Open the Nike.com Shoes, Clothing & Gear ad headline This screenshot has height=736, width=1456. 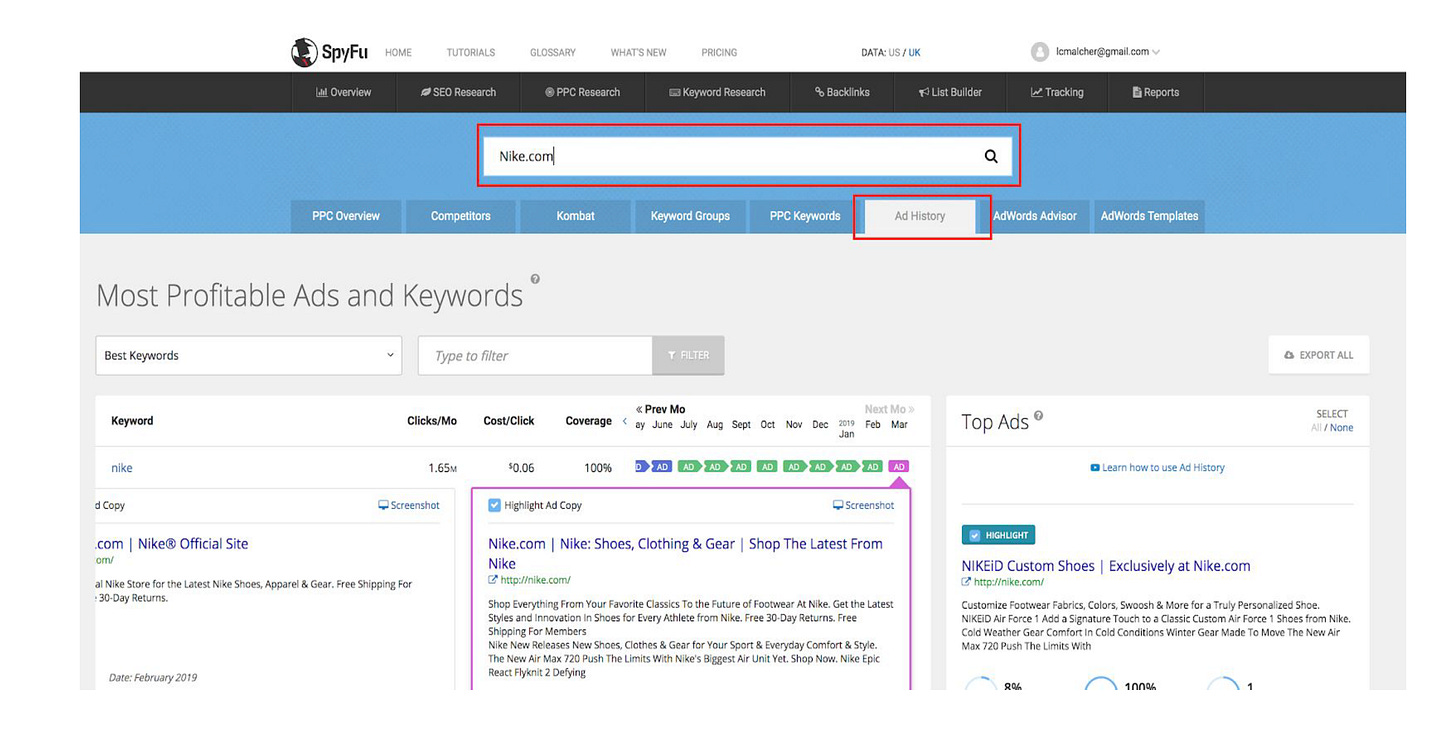(x=686, y=553)
